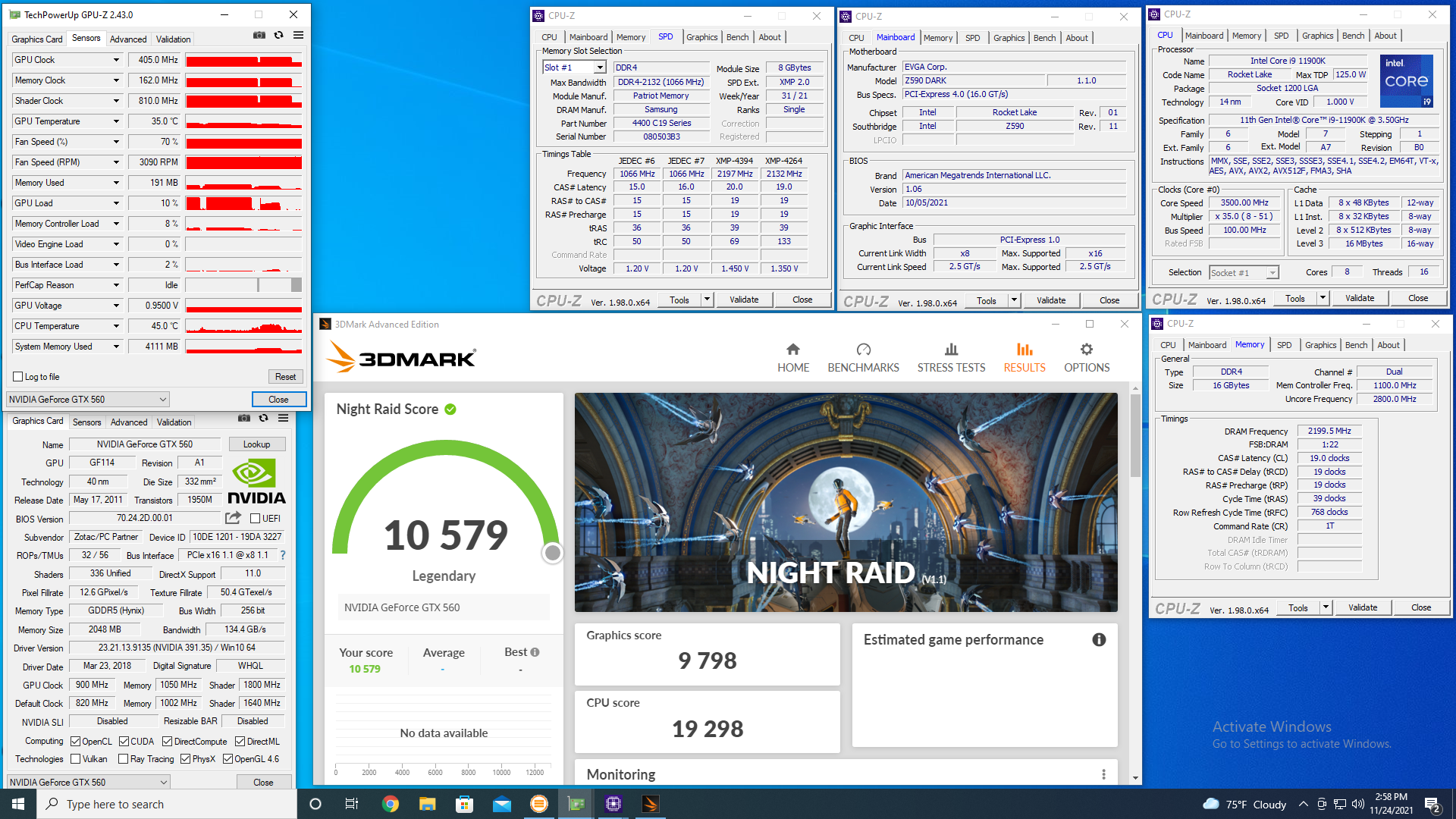Click GPU-Z screenshot camera icon in Sensors window
This screenshot has width=1456, height=819.
point(259,35)
